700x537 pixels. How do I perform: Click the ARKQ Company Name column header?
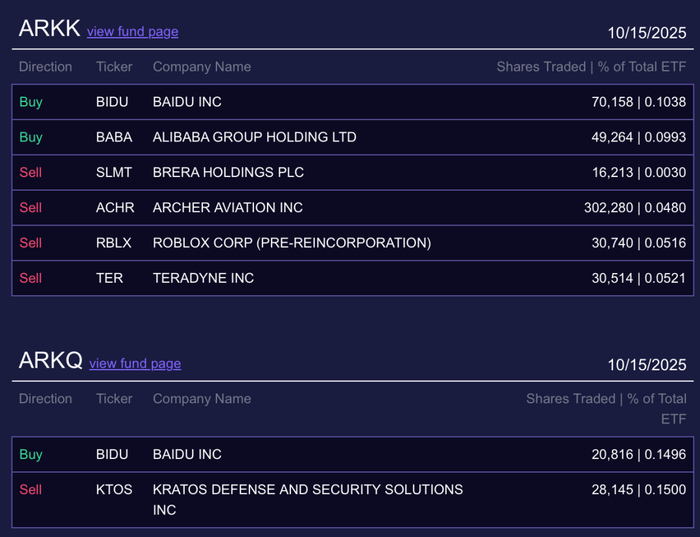(201, 399)
